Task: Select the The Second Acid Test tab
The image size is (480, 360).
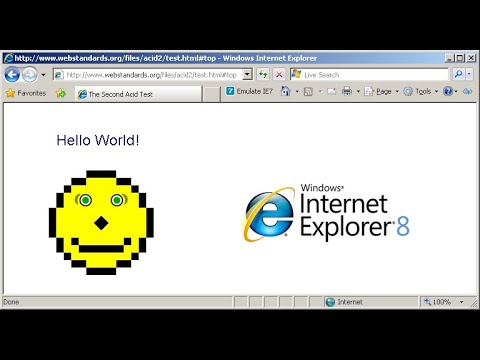Action: (138, 94)
